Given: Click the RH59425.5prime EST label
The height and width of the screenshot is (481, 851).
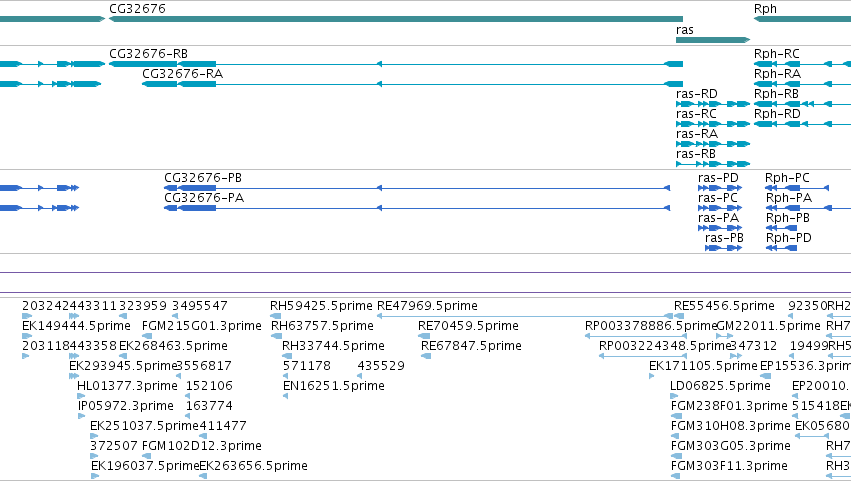Looking at the screenshot, I should pyautogui.click(x=321, y=306).
